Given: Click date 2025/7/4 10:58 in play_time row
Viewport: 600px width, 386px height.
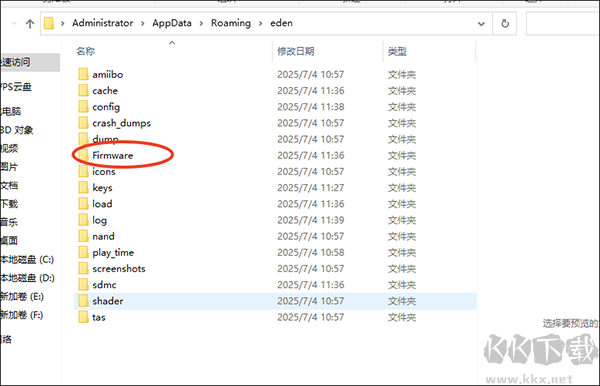Looking at the screenshot, I should coord(311,252).
